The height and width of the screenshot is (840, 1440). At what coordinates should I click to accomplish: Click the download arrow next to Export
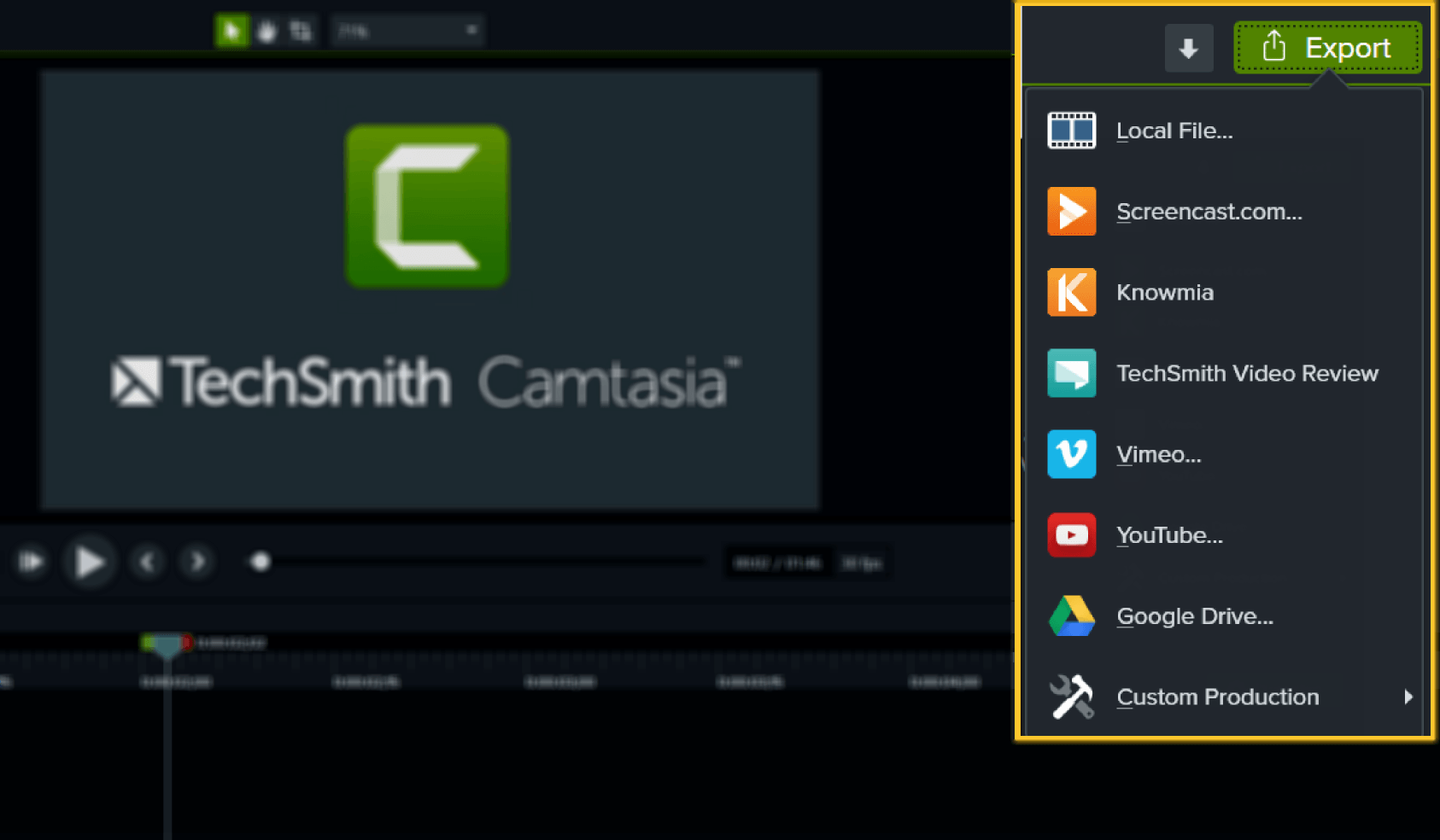tap(1189, 48)
